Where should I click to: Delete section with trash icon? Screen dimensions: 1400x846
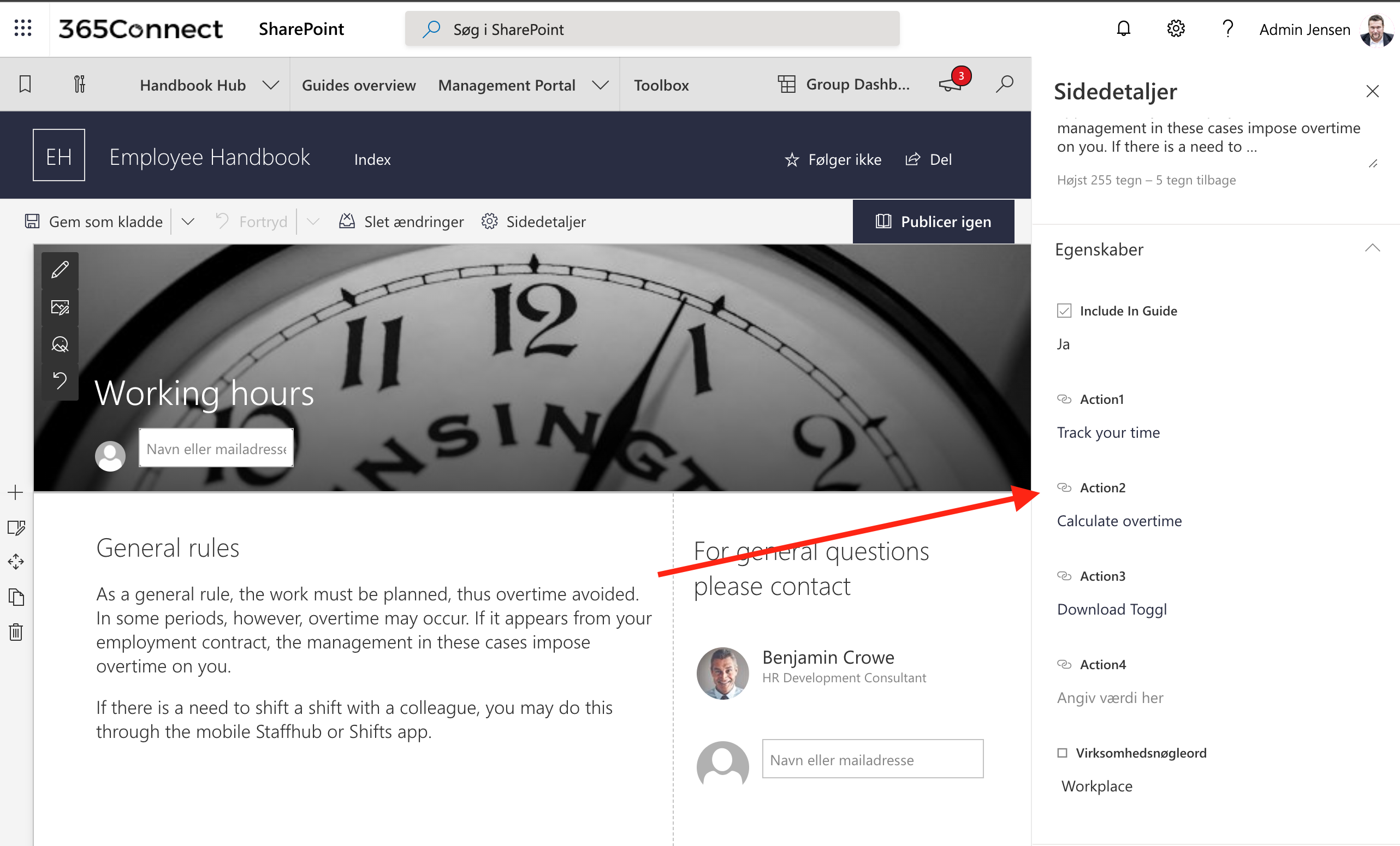16,632
